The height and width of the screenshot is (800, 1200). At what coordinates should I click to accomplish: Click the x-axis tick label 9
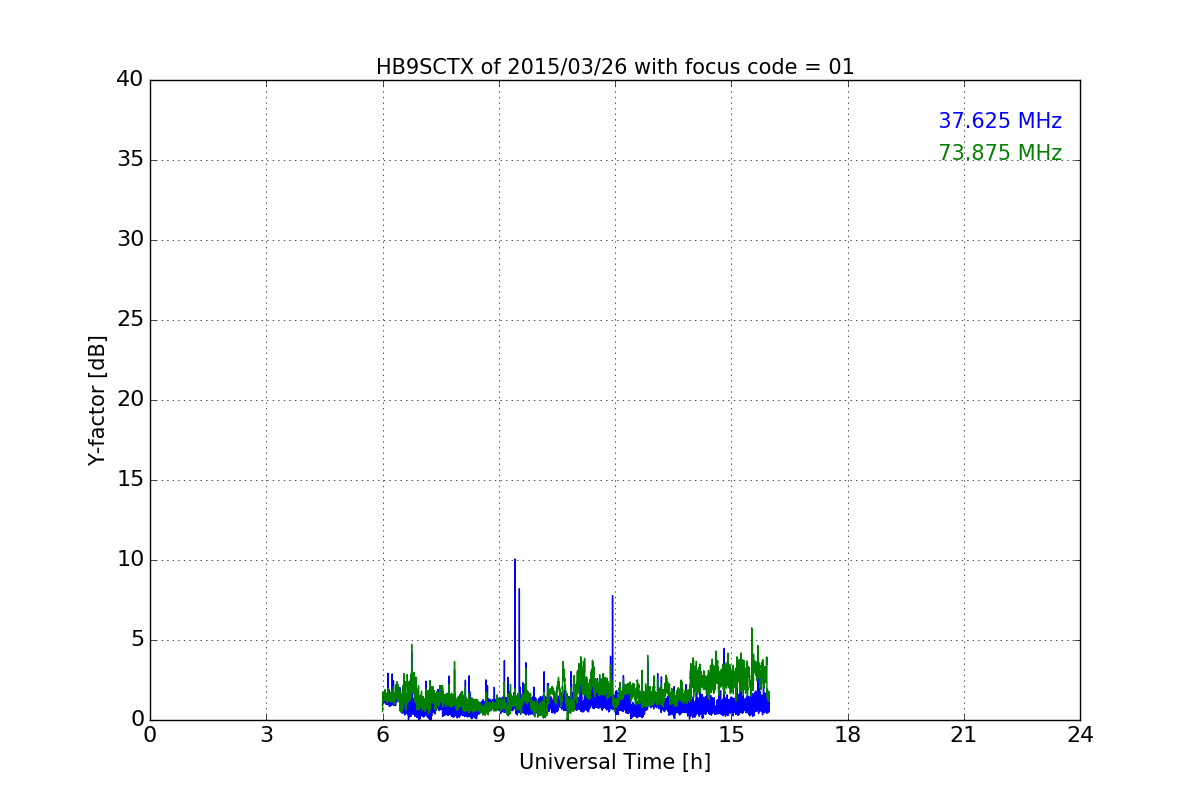pos(499,734)
